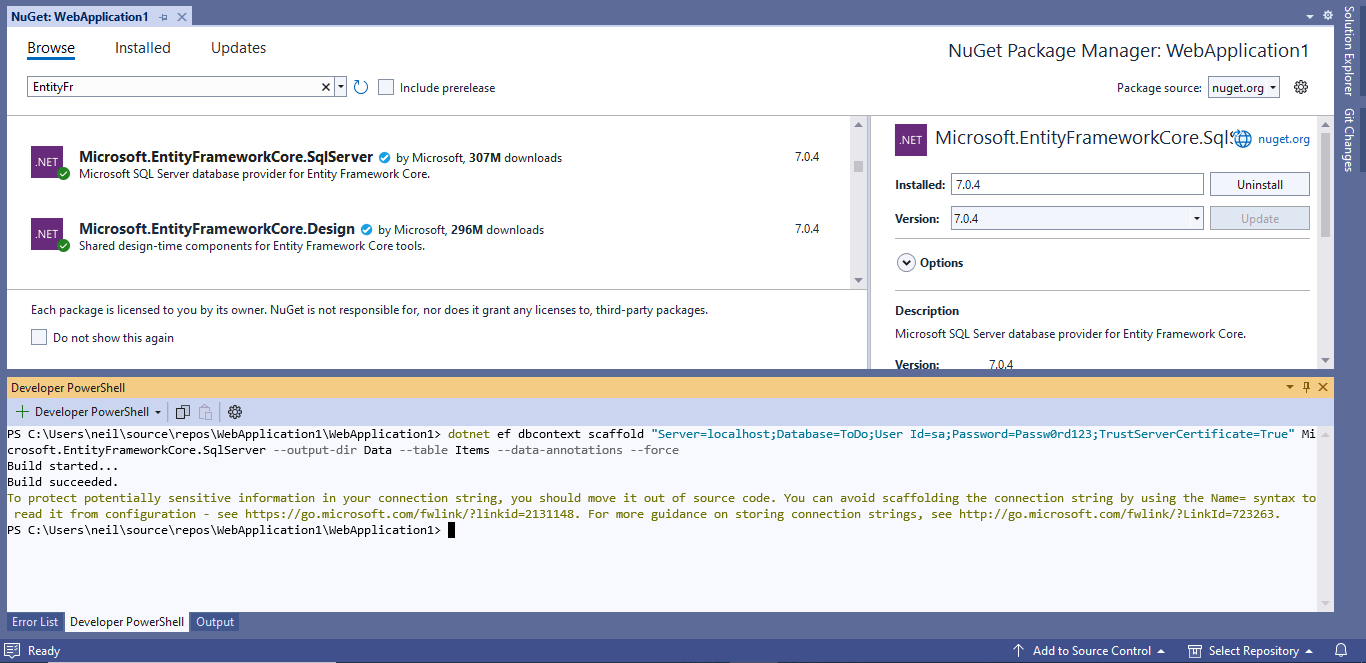Click the terminal vertical scrollbar
Viewport: 1366px width, 663px height.
(1326, 518)
